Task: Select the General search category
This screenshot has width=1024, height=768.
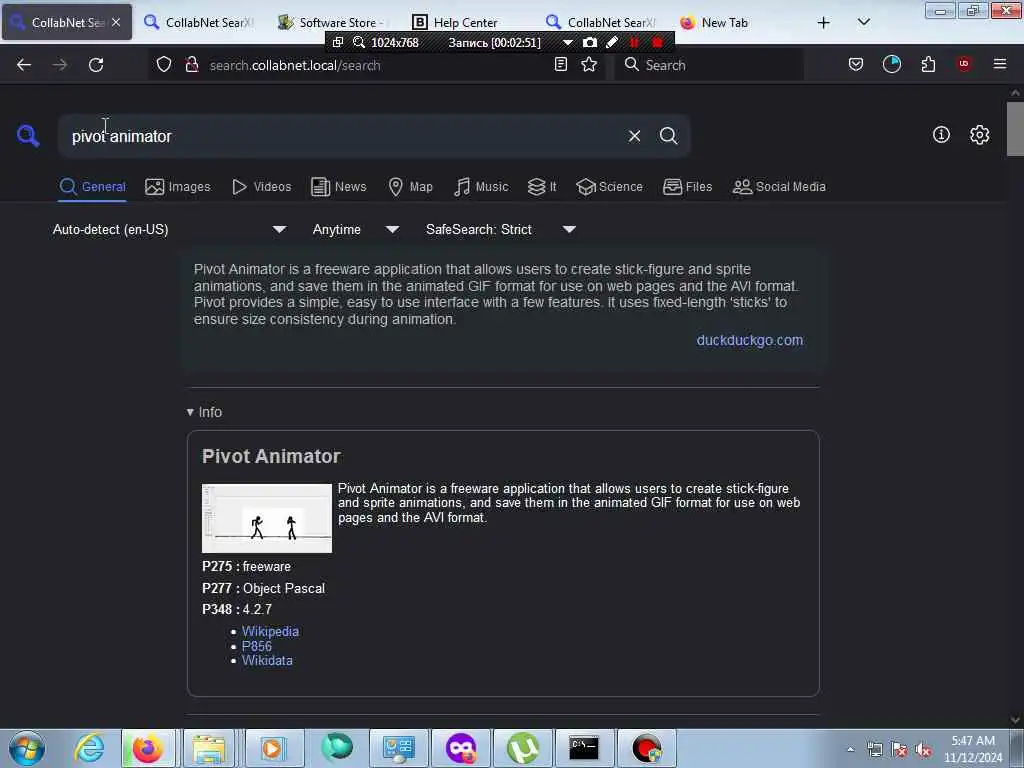Action: point(92,187)
